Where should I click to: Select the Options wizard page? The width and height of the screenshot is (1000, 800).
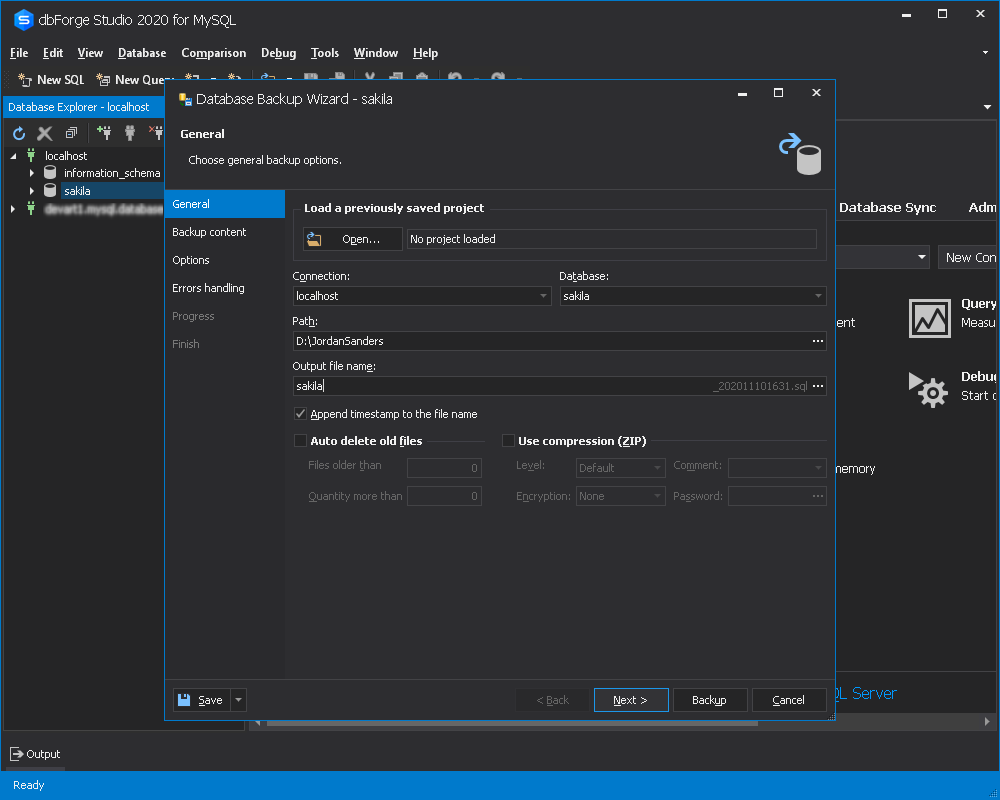click(224, 260)
